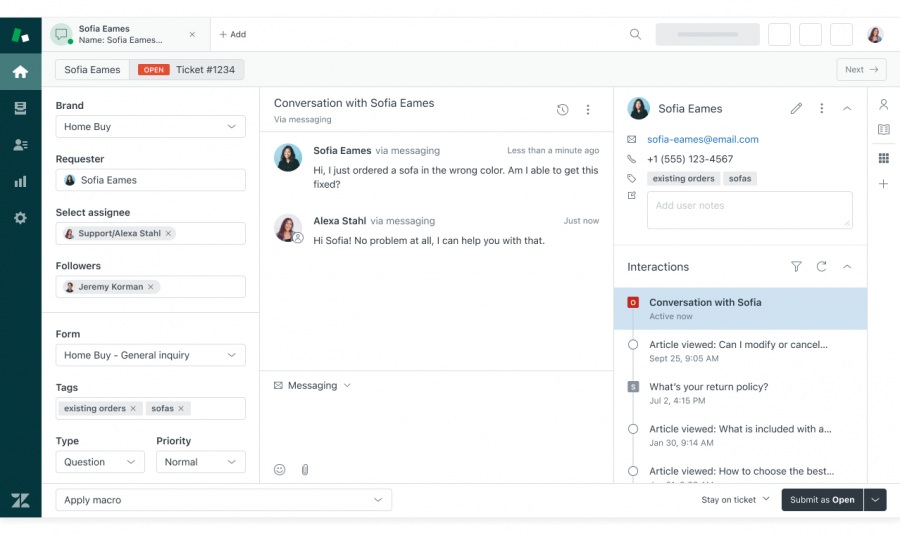Image resolution: width=900 pixels, height=535 pixels.
Task: Click the Submit as Open button
Action: click(x=822, y=500)
